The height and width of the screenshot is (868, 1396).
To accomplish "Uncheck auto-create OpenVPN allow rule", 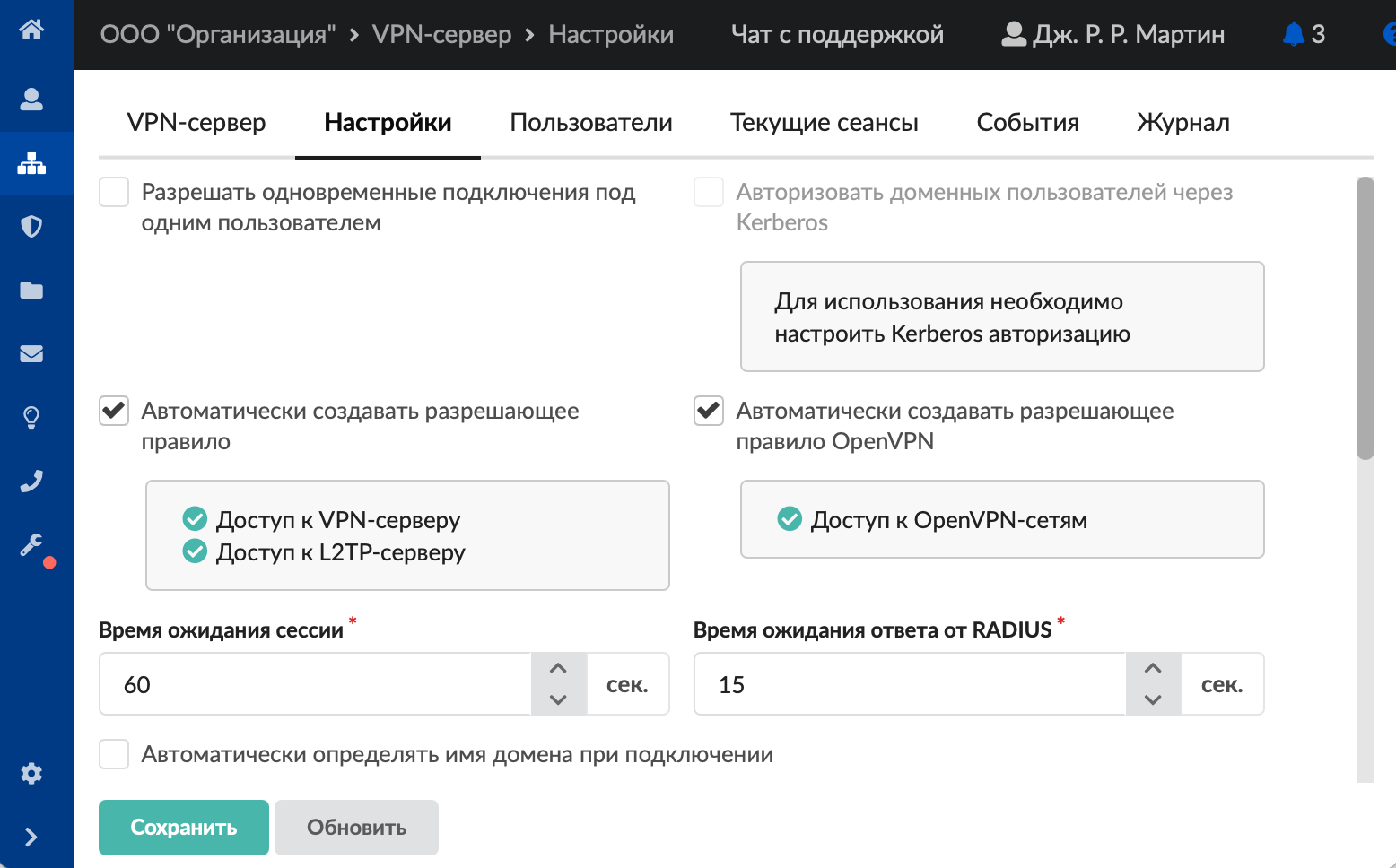I will click(x=709, y=411).
